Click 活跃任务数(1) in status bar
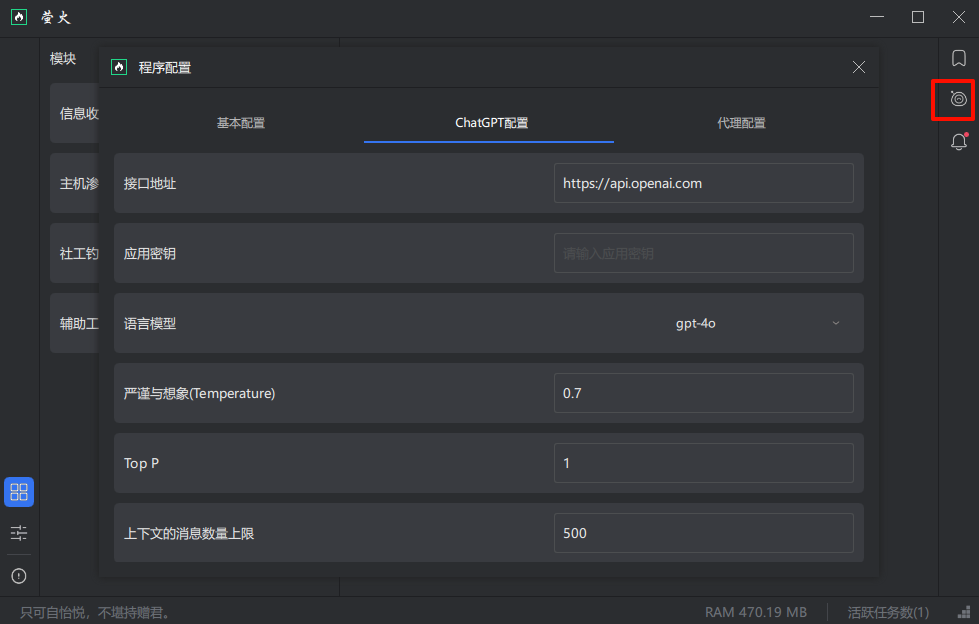979x624 pixels. point(888,612)
